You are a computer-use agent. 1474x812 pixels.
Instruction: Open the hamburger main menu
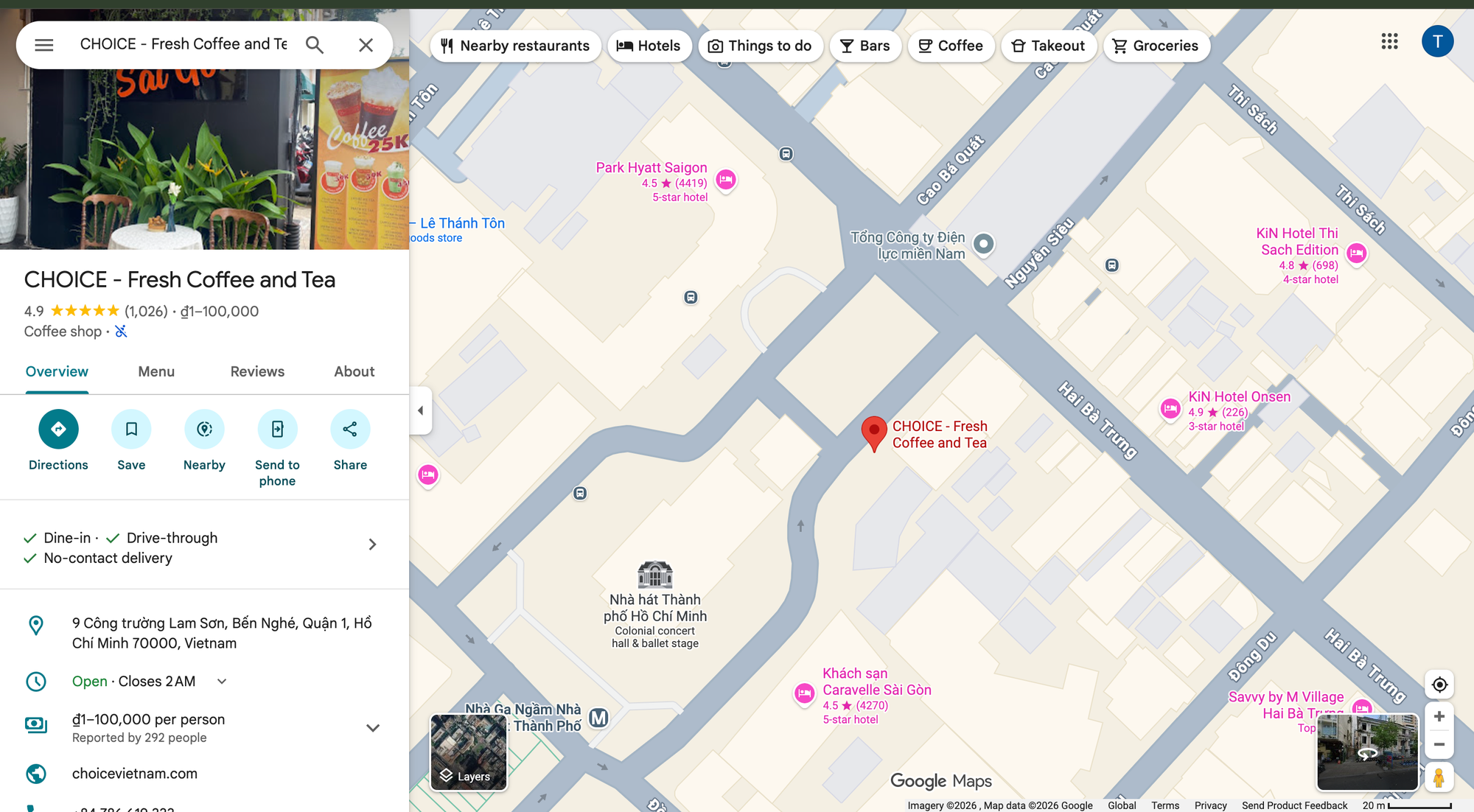(x=44, y=45)
